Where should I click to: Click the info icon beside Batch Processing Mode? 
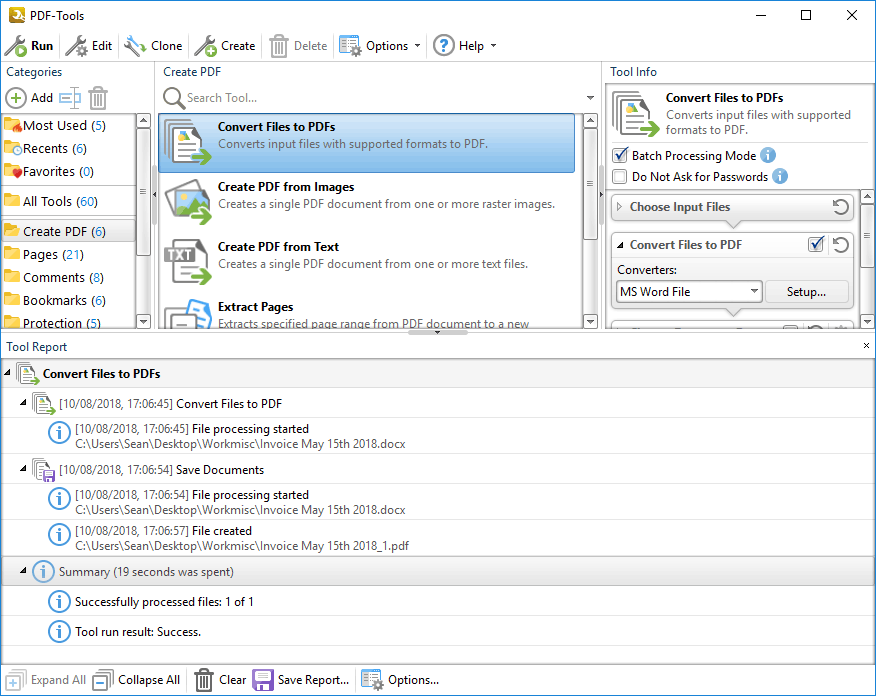click(x=768, y=156)
